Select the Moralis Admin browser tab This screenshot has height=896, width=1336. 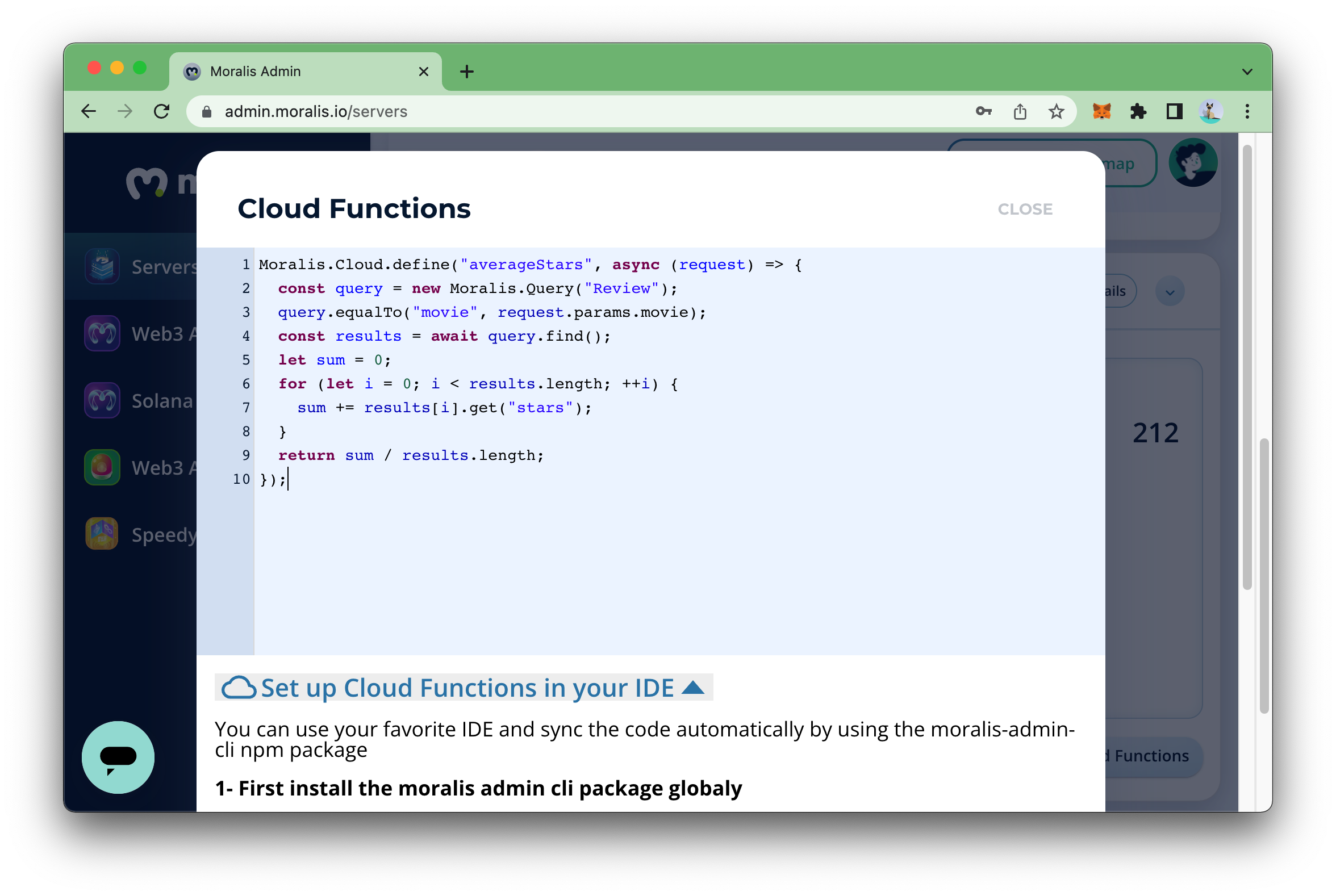305,72
